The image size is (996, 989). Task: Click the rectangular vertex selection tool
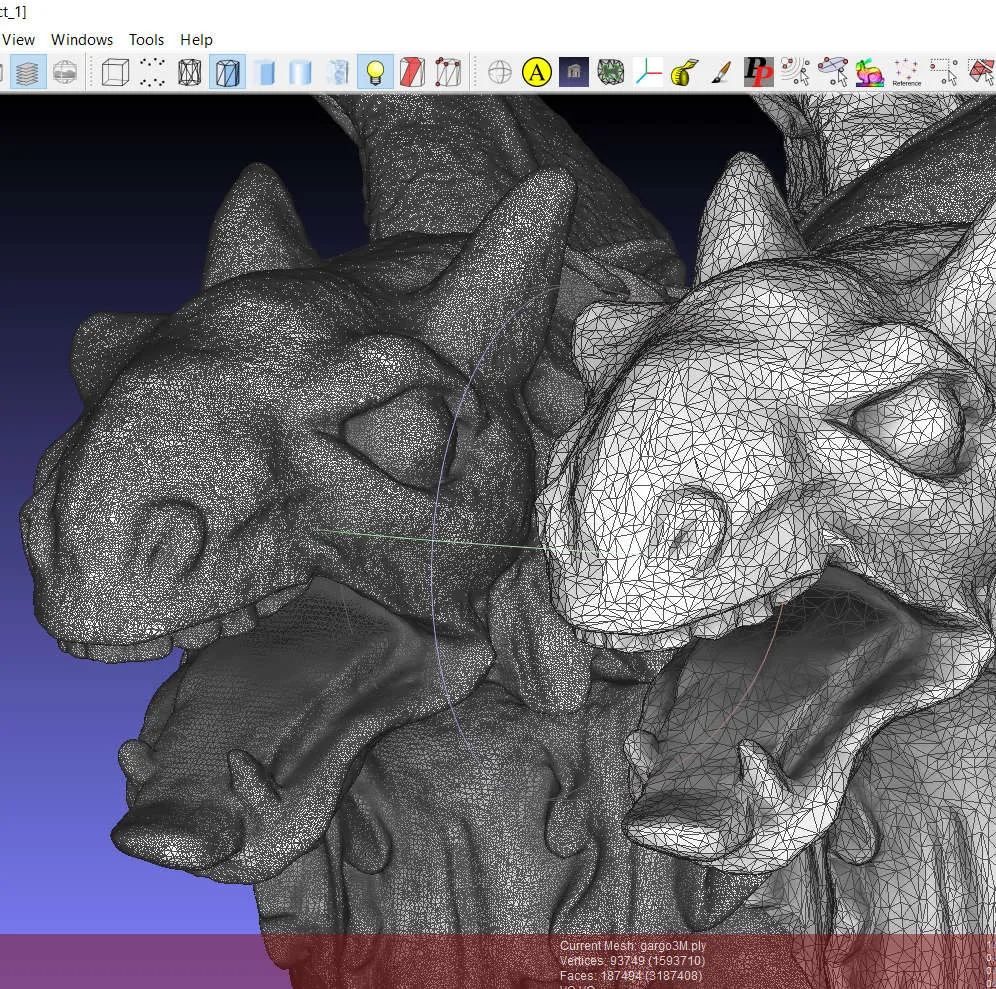tap(943, 72)
